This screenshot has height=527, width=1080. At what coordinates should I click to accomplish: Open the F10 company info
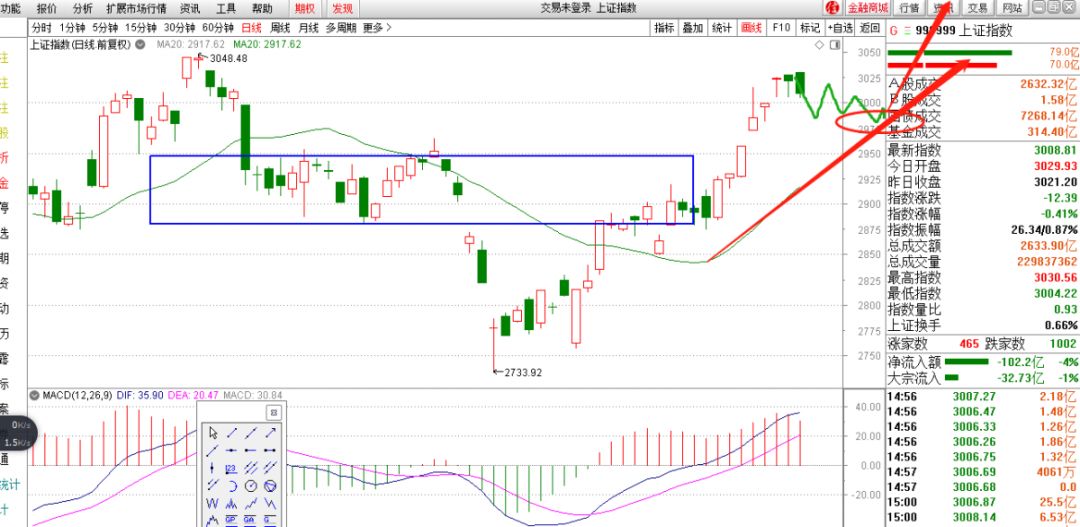[x=780, y=28]
